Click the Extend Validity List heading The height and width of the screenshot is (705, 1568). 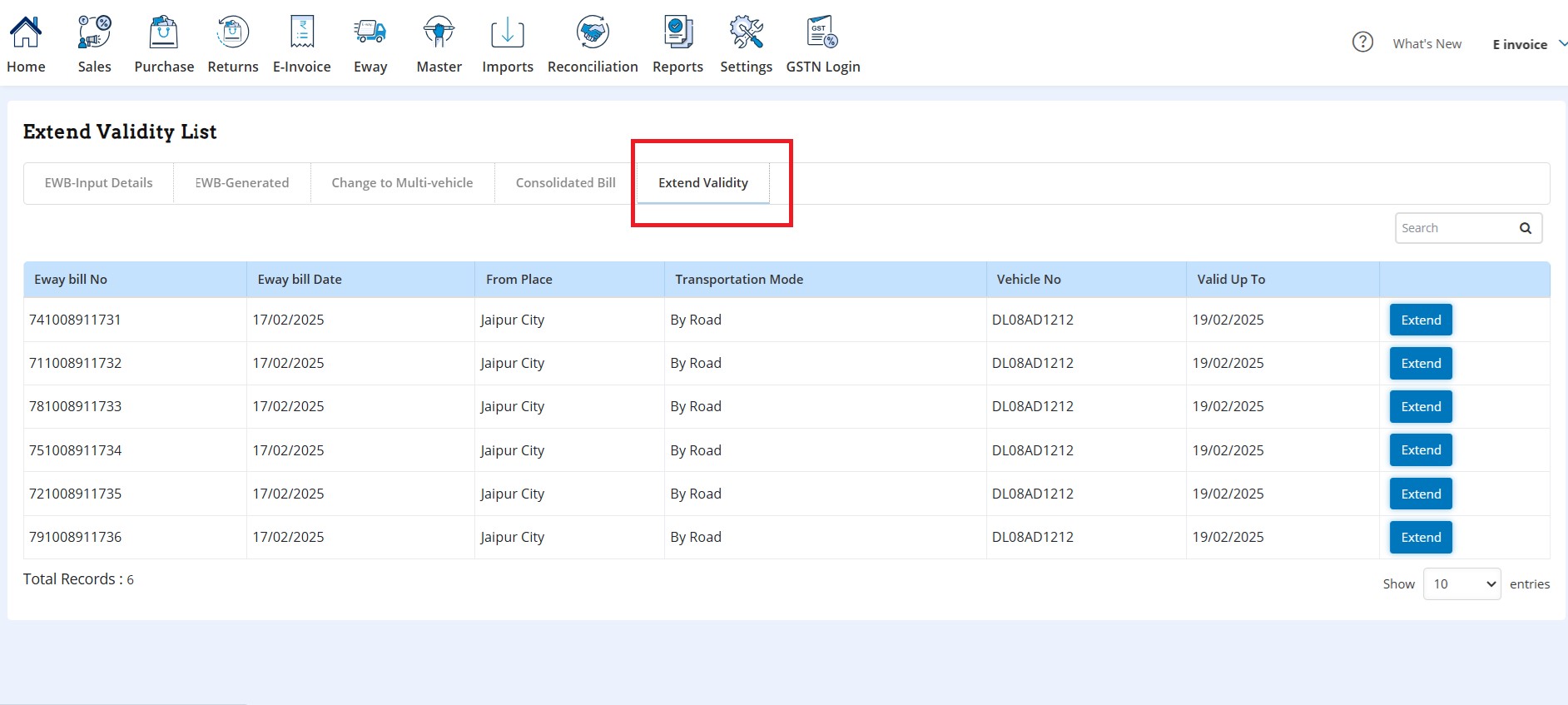[120, 132]
